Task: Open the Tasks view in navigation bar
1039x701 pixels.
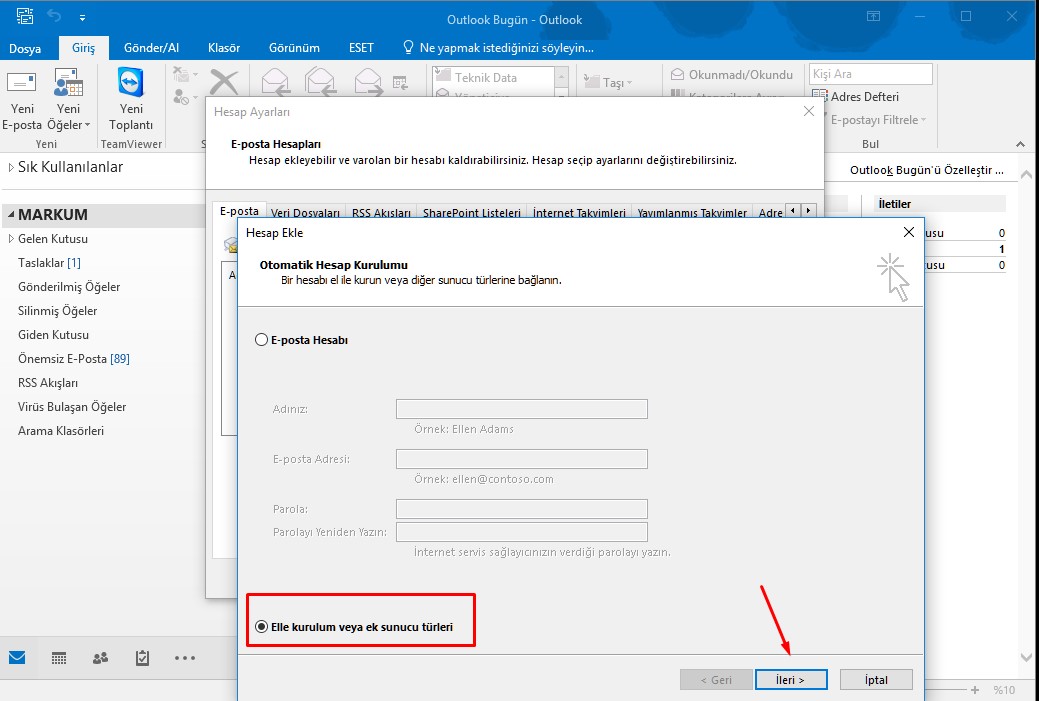Action: pos(142,658)
